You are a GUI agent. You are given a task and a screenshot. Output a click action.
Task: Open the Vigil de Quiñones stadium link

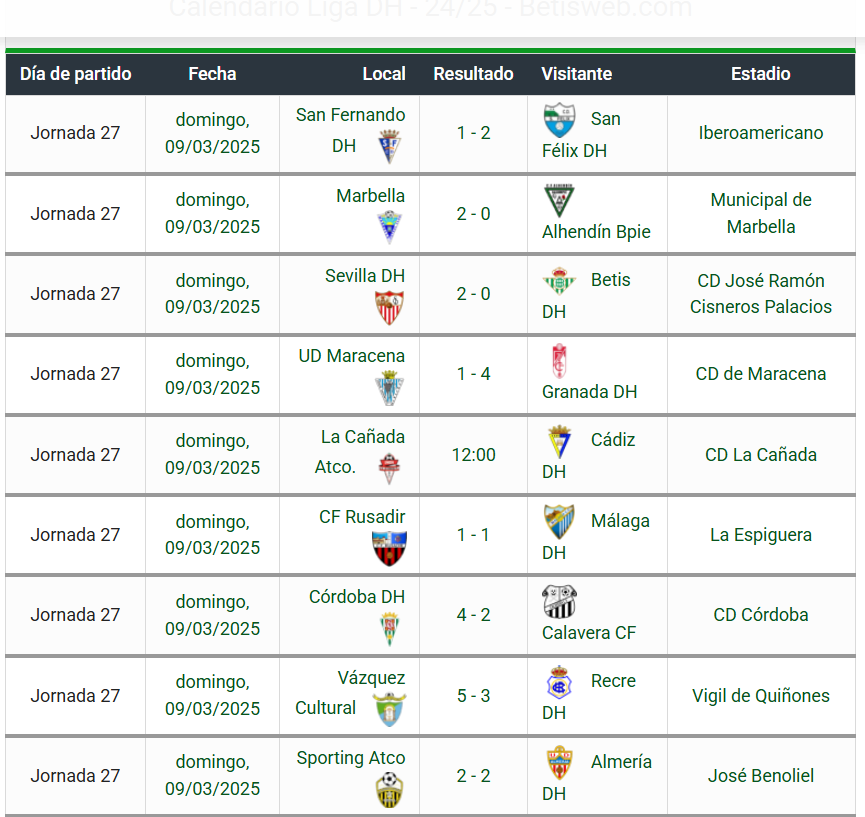pyautogui.click(x=761, y=696)
